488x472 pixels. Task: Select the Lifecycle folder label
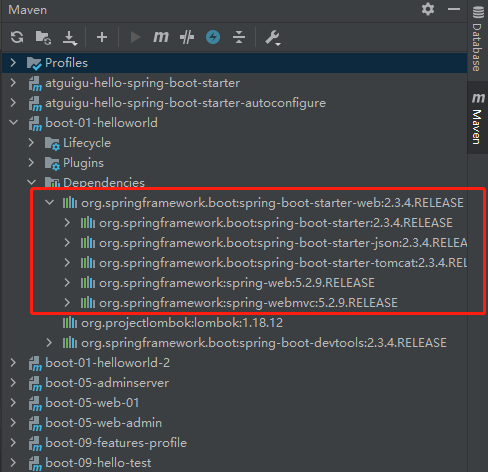[87, 143]
